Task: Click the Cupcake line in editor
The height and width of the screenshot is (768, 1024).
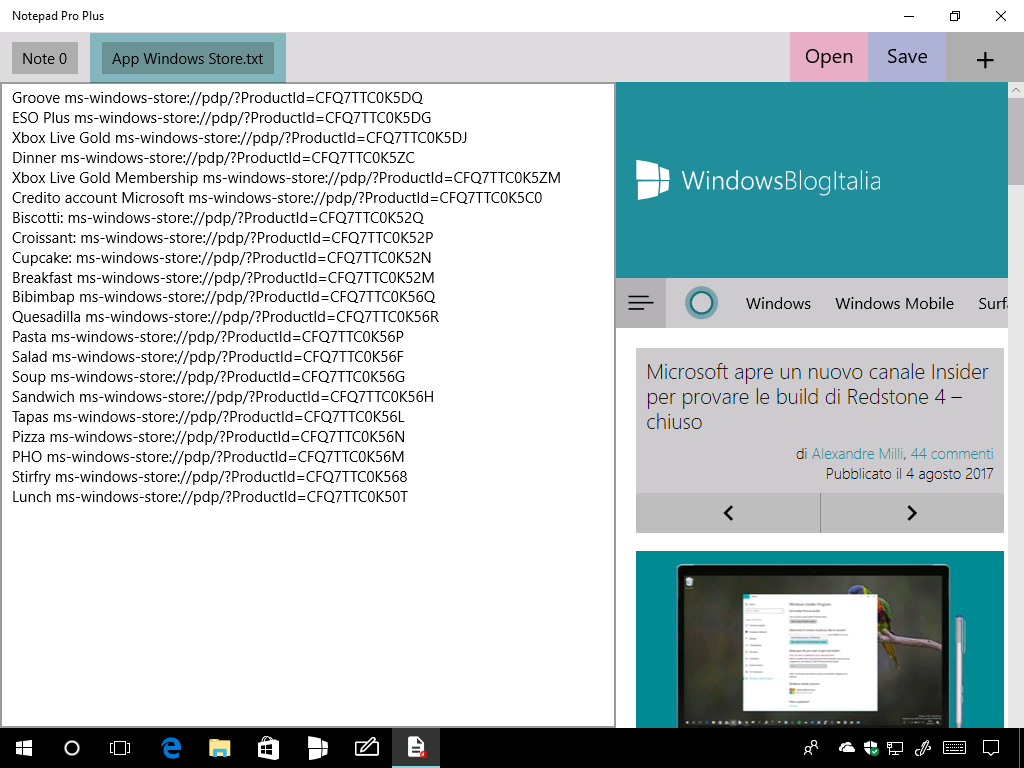Action: [221, 257]
